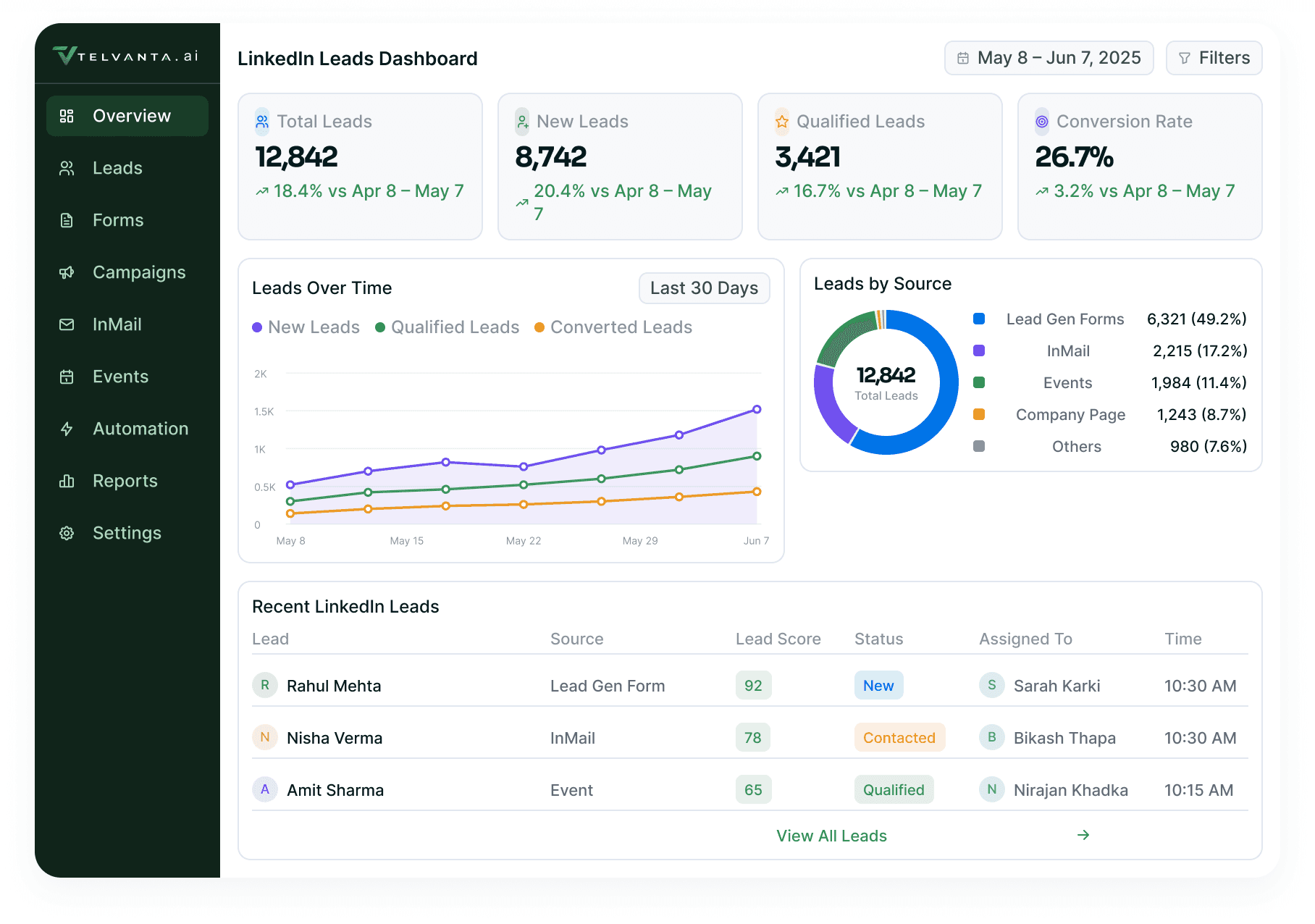Navigate to Automation label
The height and width of the screenshot is (924, 1315).
[x=140, y=429]
